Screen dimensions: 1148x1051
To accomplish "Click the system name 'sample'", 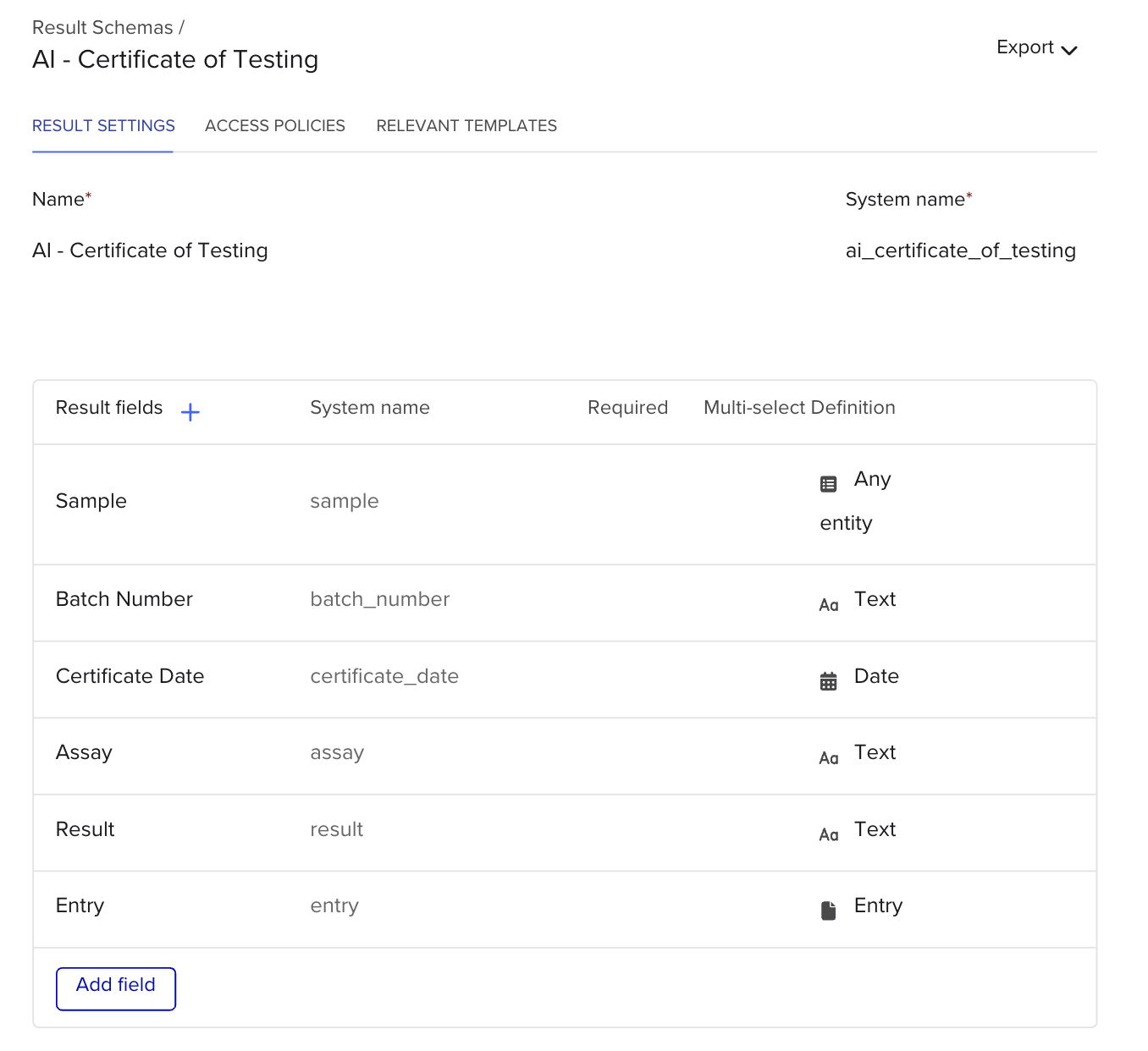I will coord(345,501).
